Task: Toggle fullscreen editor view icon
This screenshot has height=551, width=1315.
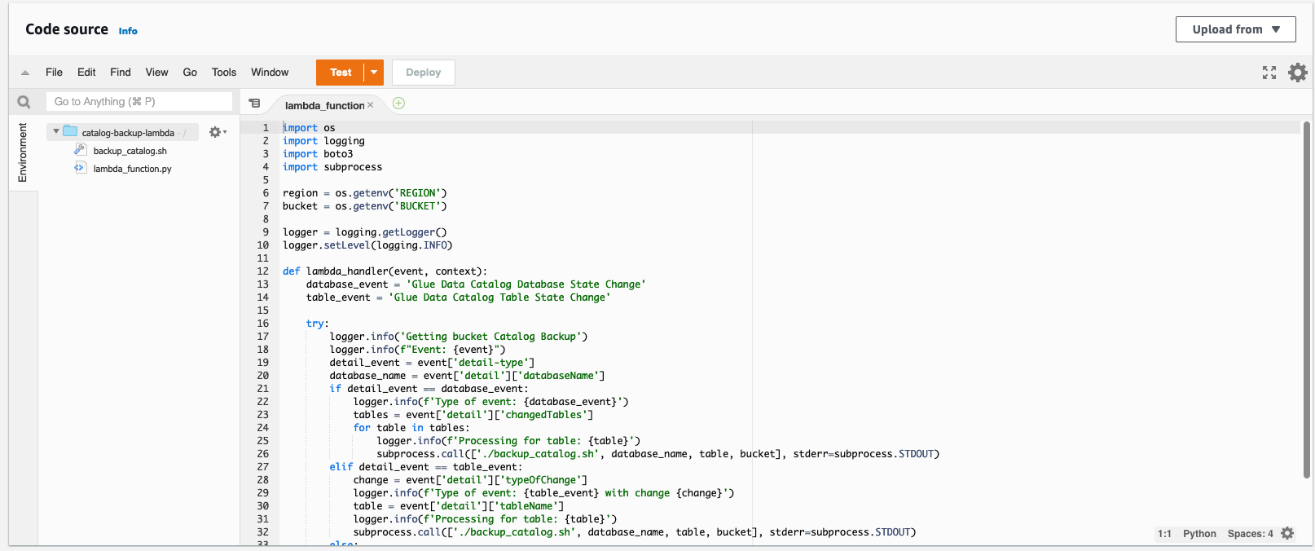Action: tap(1269, 72)
